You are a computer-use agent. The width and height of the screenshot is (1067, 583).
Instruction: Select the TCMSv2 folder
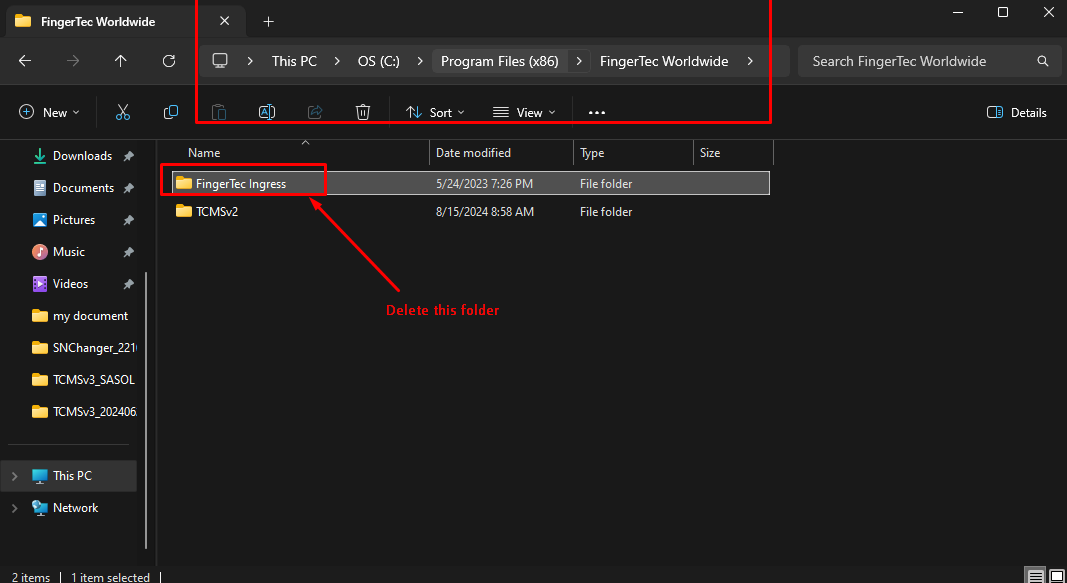point(471,212)
